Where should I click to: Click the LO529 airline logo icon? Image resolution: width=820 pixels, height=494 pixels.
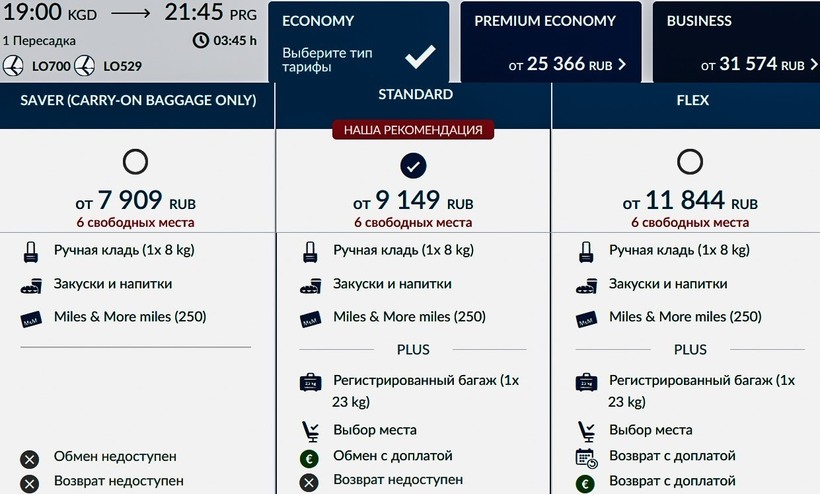pos(86,66)
